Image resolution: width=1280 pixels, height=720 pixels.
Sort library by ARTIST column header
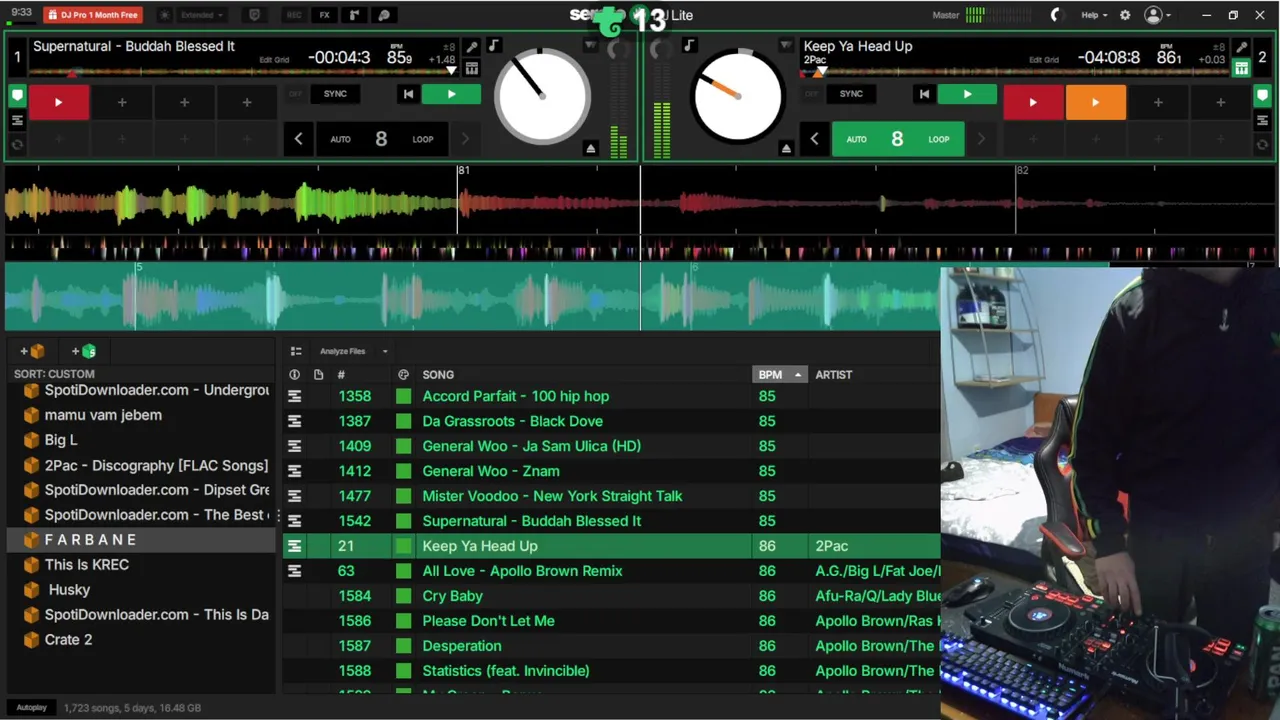click(834, 375)
